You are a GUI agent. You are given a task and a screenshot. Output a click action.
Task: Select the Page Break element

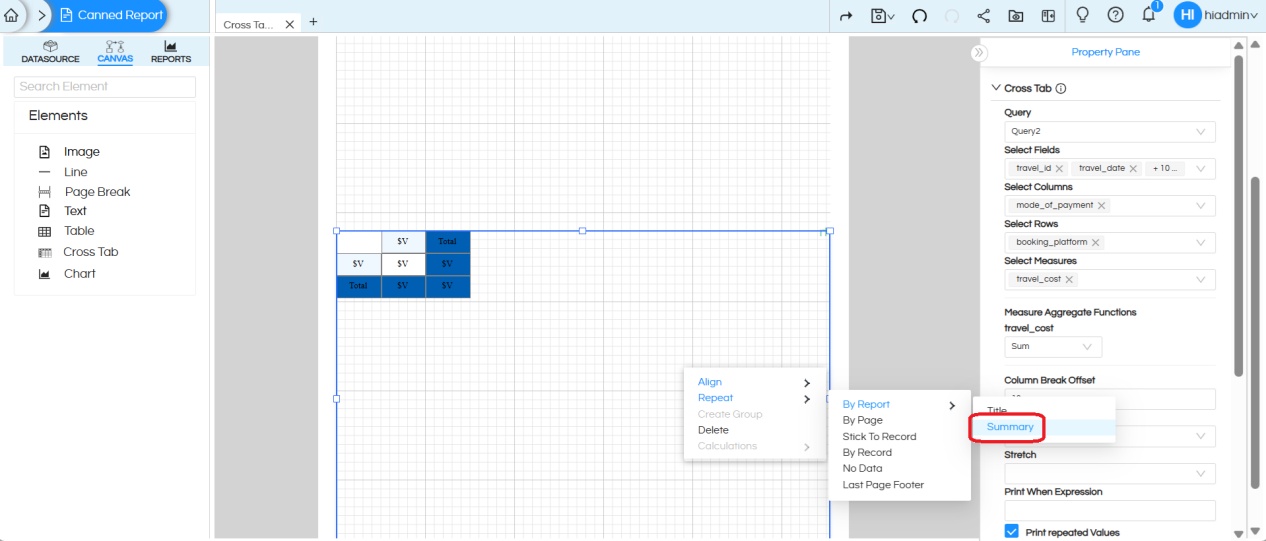pos(97,192)
